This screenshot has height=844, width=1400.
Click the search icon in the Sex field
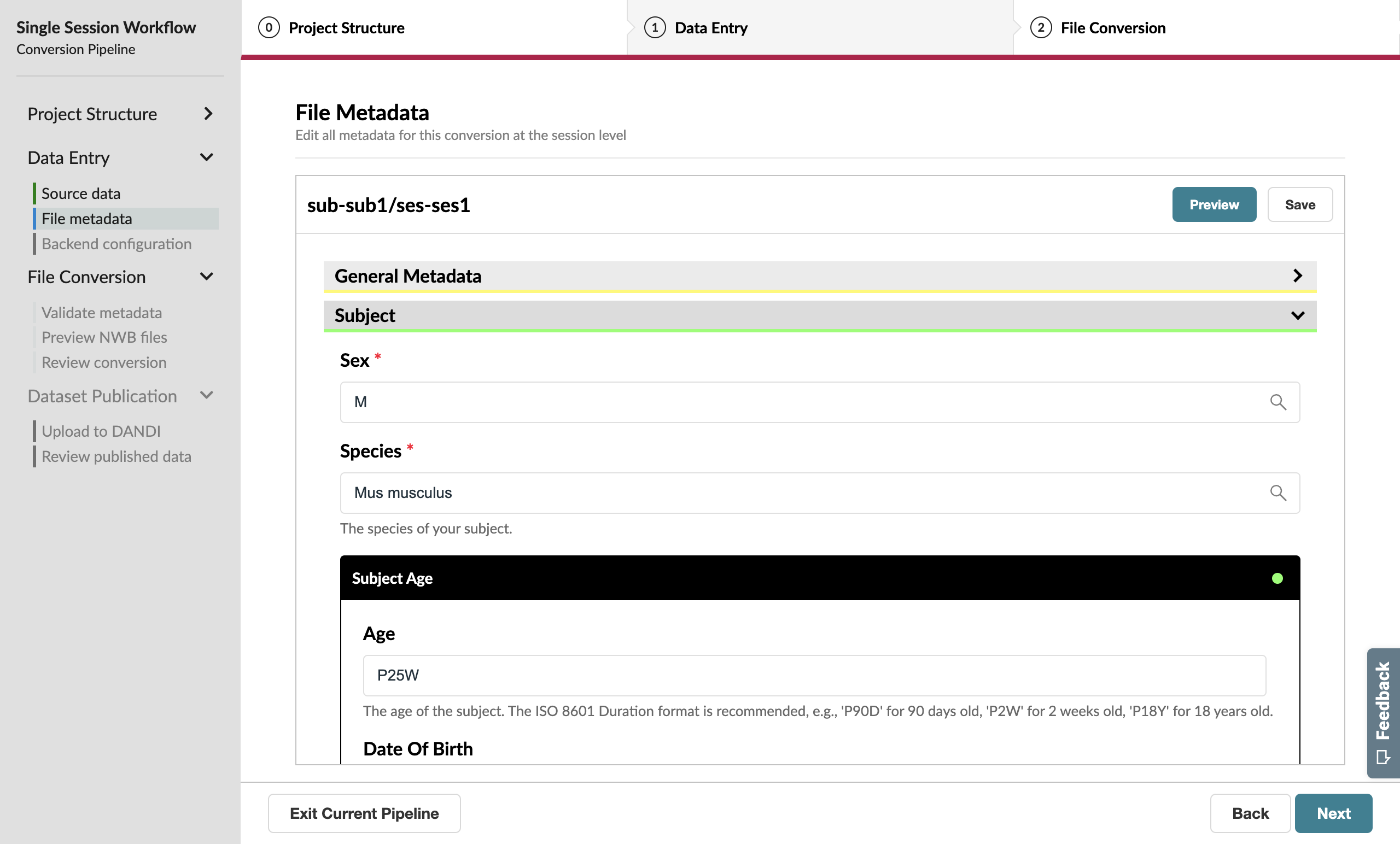(x=1278, y=402)
